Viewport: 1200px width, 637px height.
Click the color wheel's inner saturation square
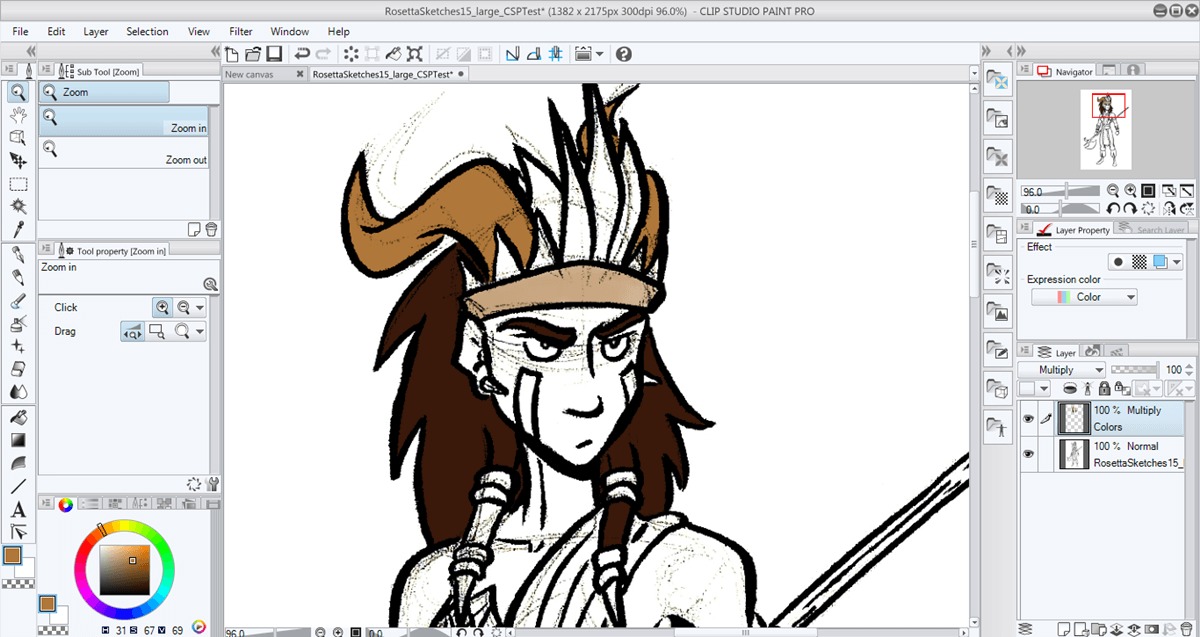[124, 567]
